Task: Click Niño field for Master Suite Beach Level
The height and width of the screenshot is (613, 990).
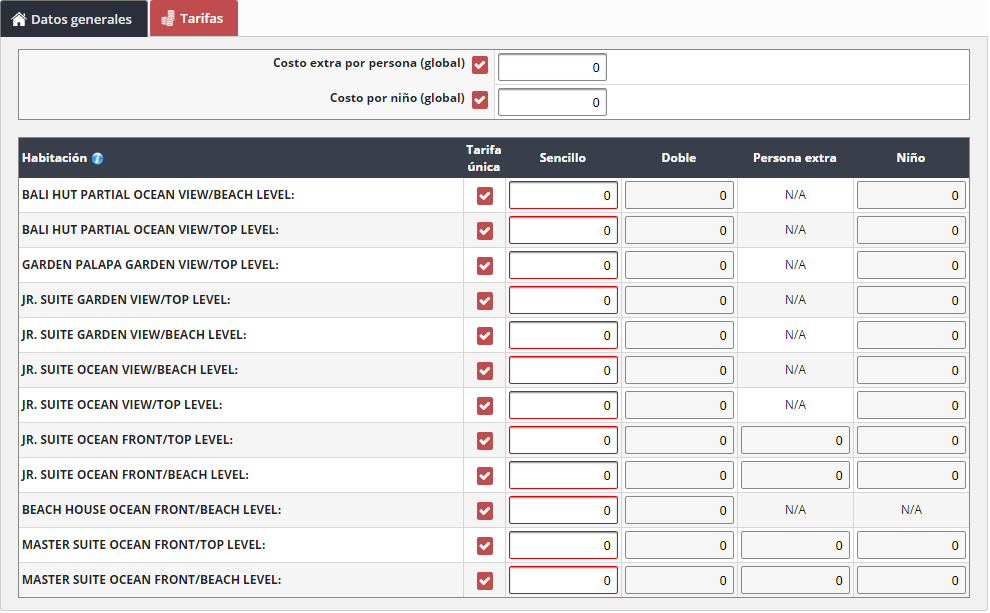Action: click(911, 581)
